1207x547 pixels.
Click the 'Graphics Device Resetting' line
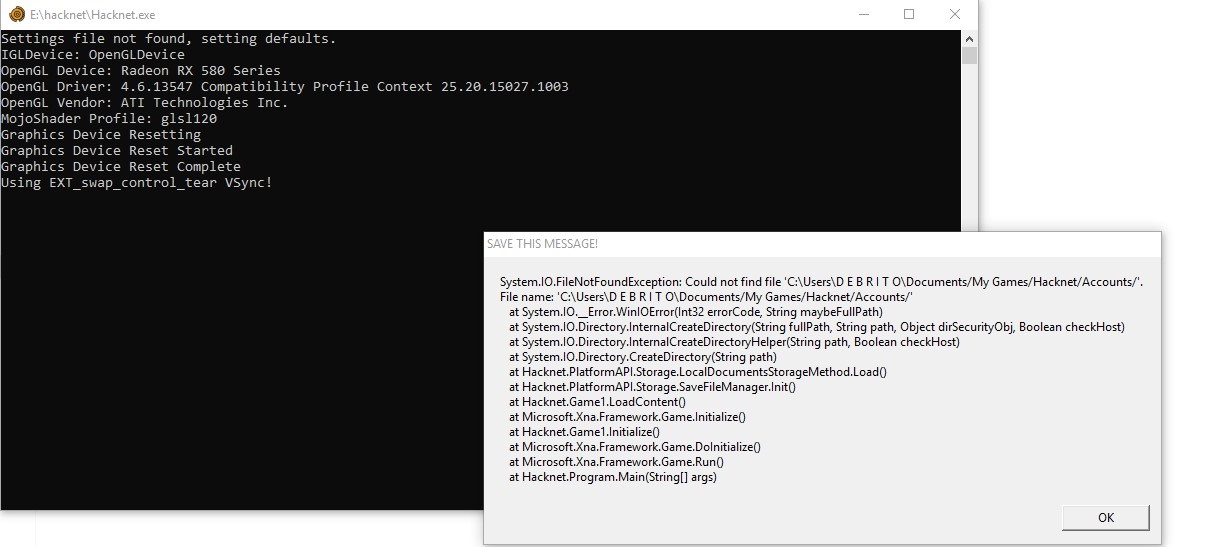(101, 135)
